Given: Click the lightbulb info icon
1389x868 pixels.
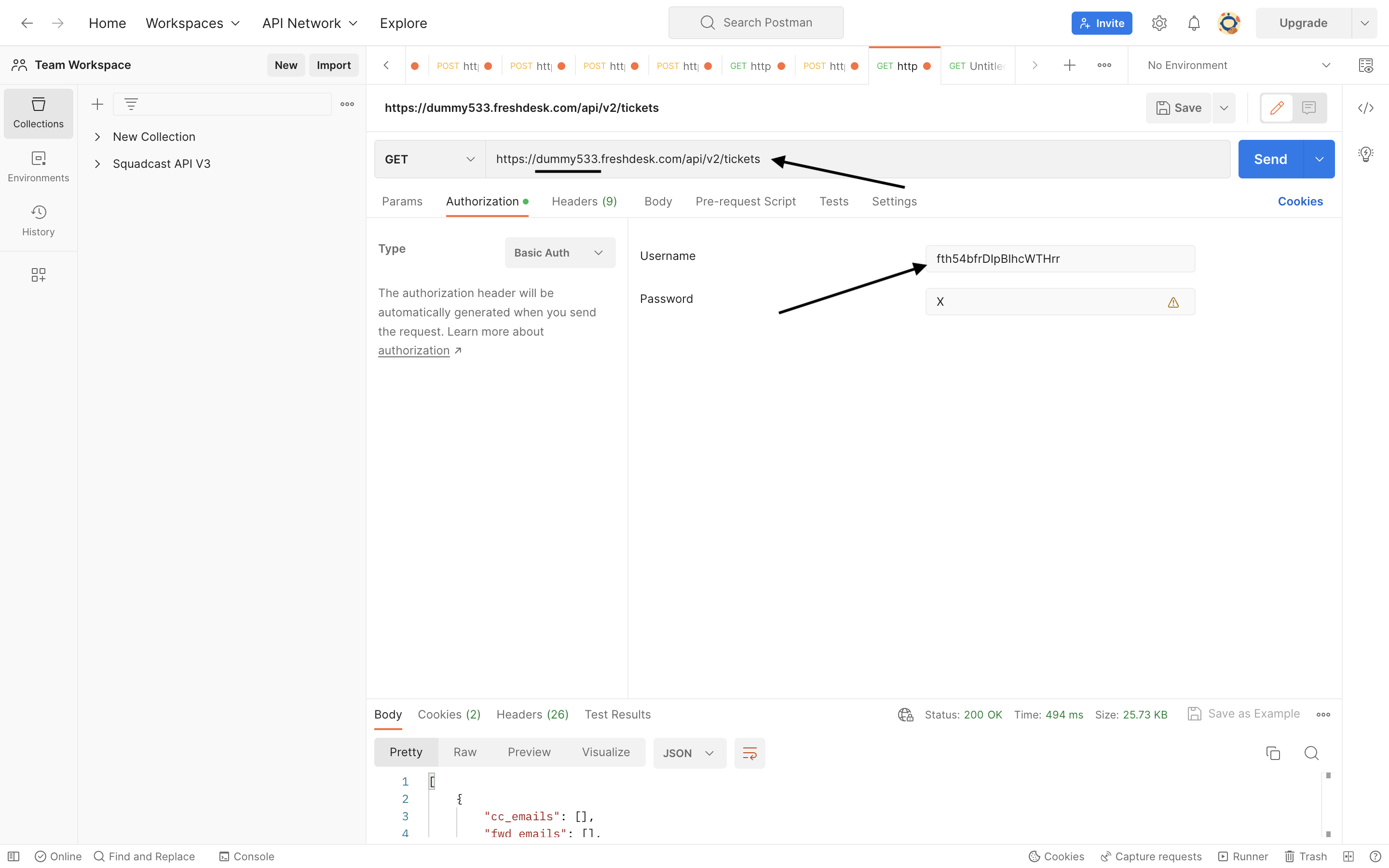Looking at the screenshot, I should tap(1365, 154).
